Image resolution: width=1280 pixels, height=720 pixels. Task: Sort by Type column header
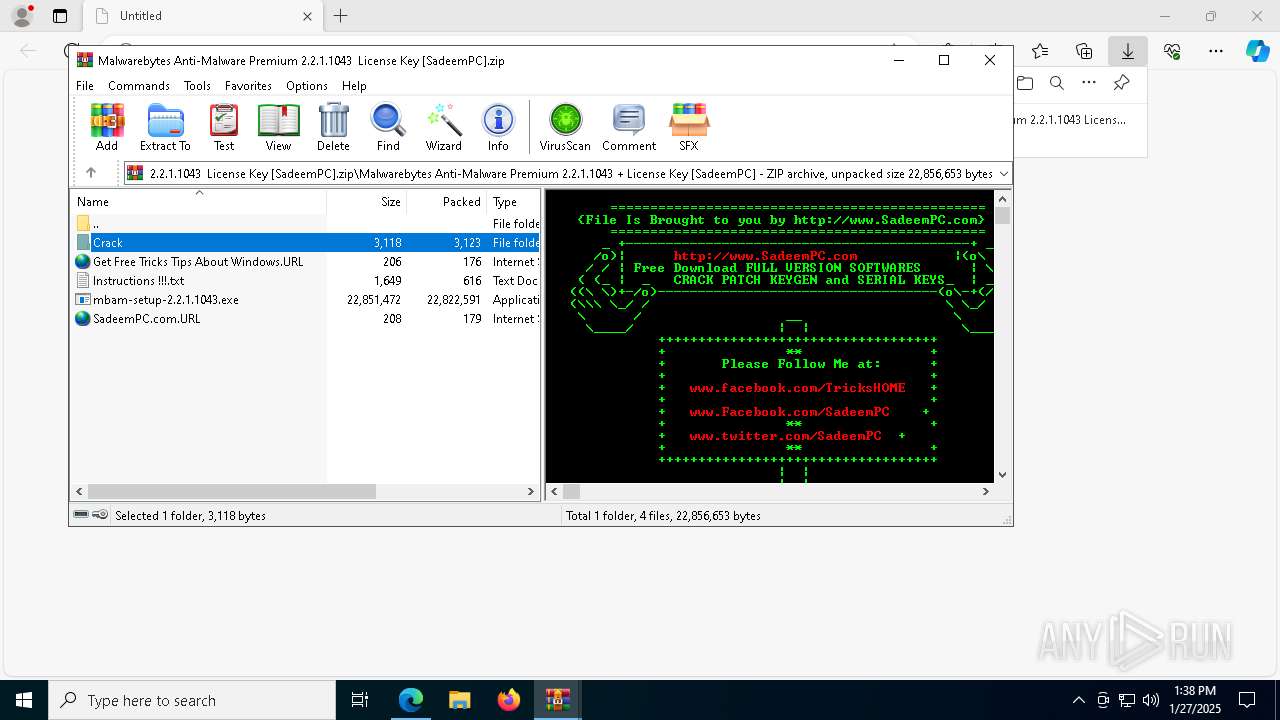tap(514, 201)
